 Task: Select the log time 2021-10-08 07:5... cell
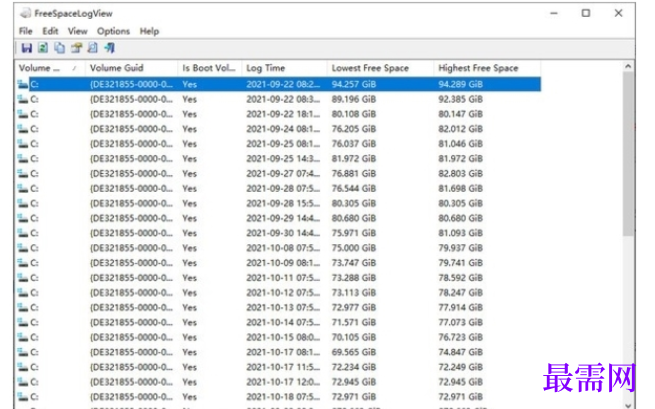coord(283,248)
